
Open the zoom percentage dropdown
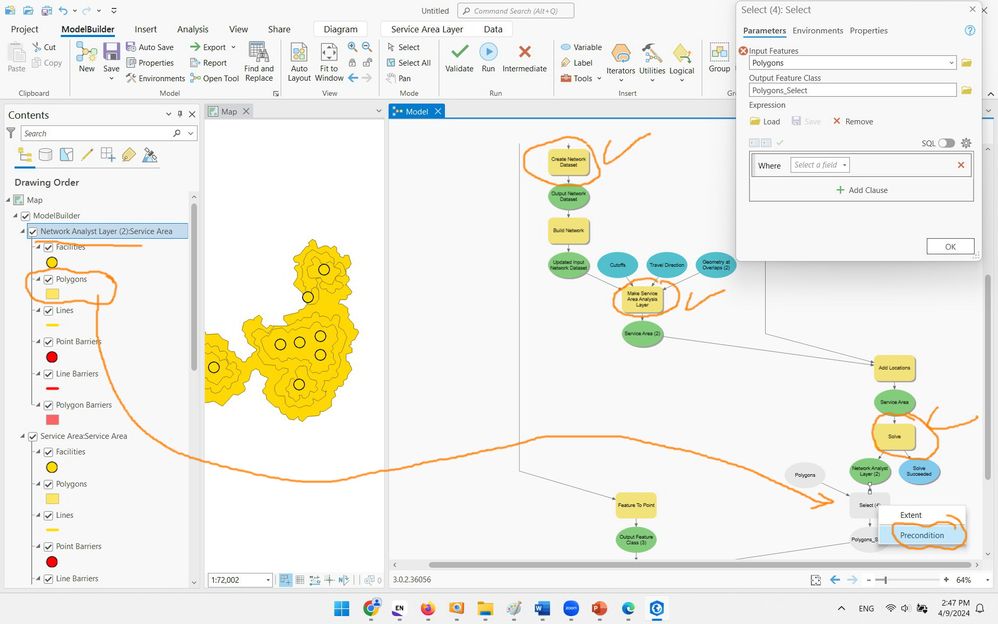click(987, 580)
